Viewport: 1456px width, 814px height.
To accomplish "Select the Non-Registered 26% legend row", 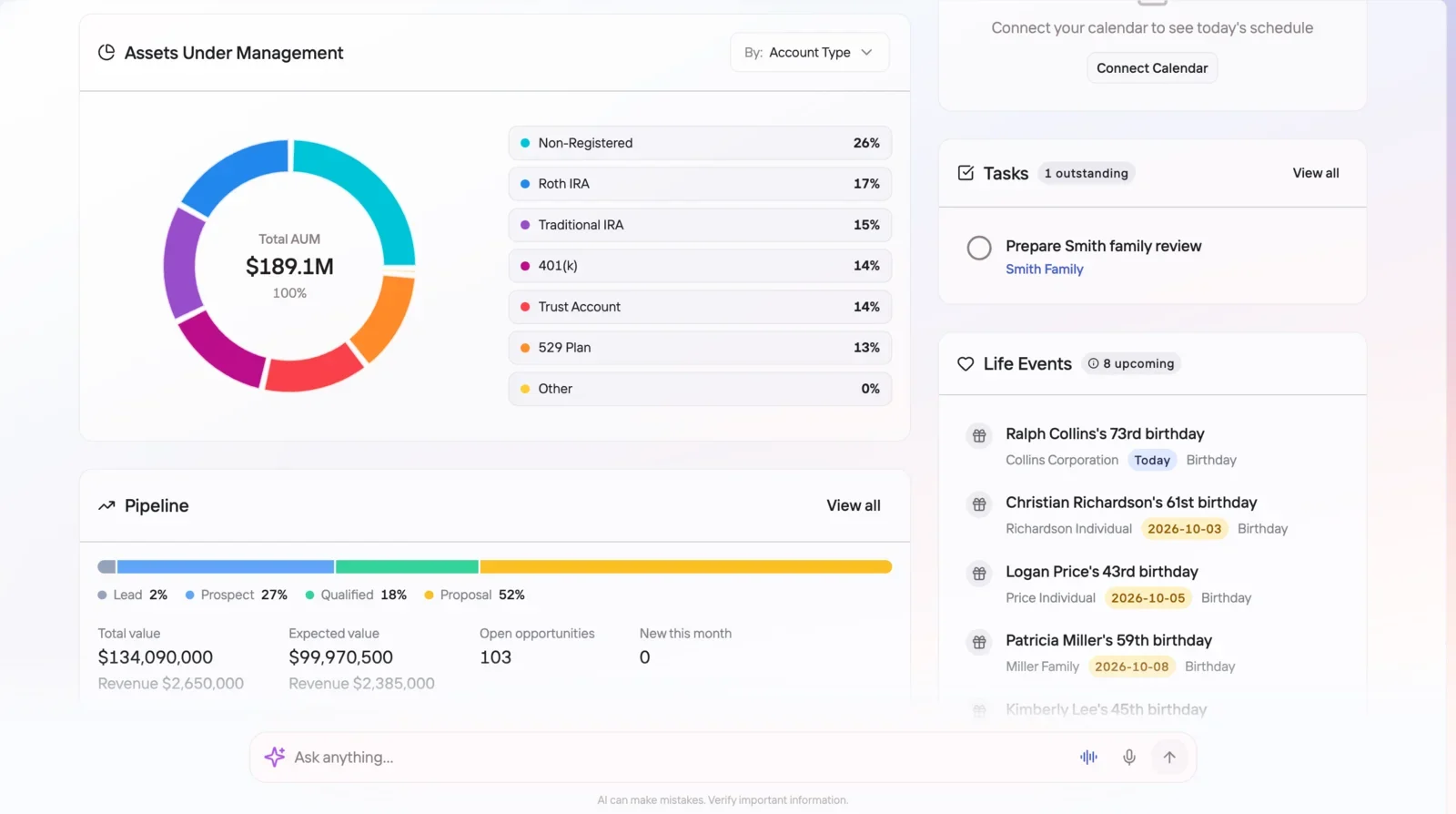I will tap(700, 143).
